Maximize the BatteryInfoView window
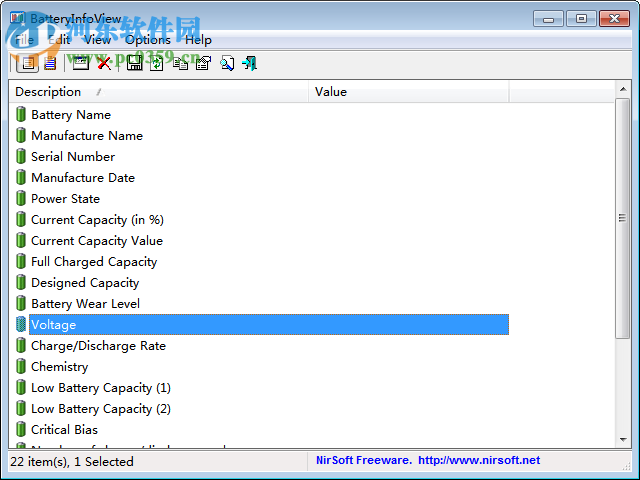The image size is (640, 480). pos(581,19)
